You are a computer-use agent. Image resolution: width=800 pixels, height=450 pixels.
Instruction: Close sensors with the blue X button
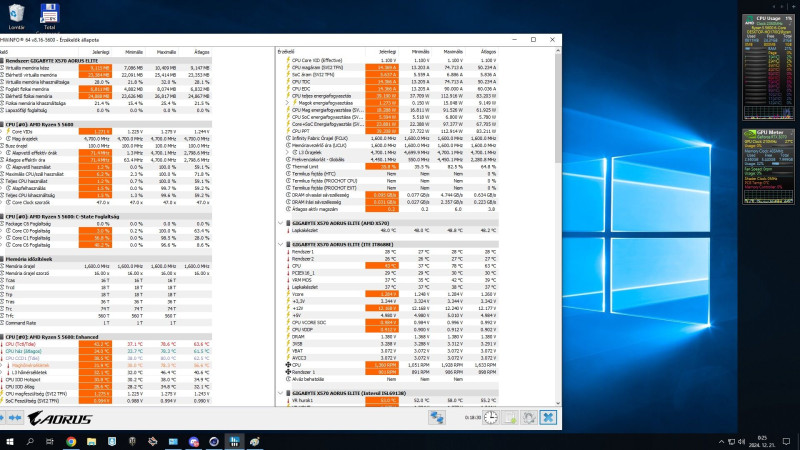click(x=548, y=417)
